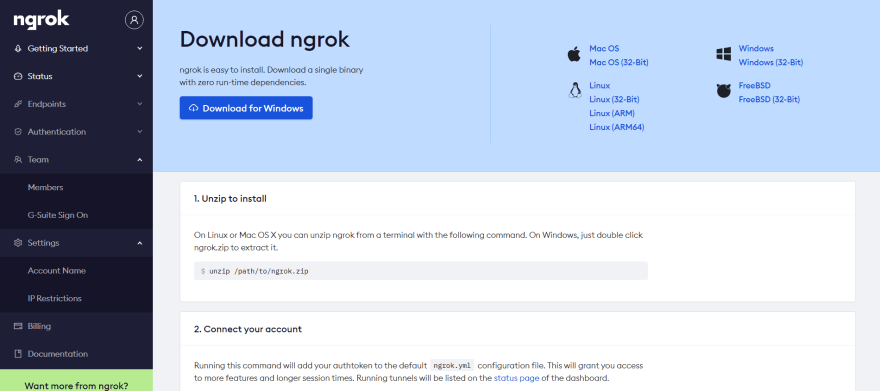Click the Getting Started rocket icon
Viewport: 880px width, 391px height.
17,49
